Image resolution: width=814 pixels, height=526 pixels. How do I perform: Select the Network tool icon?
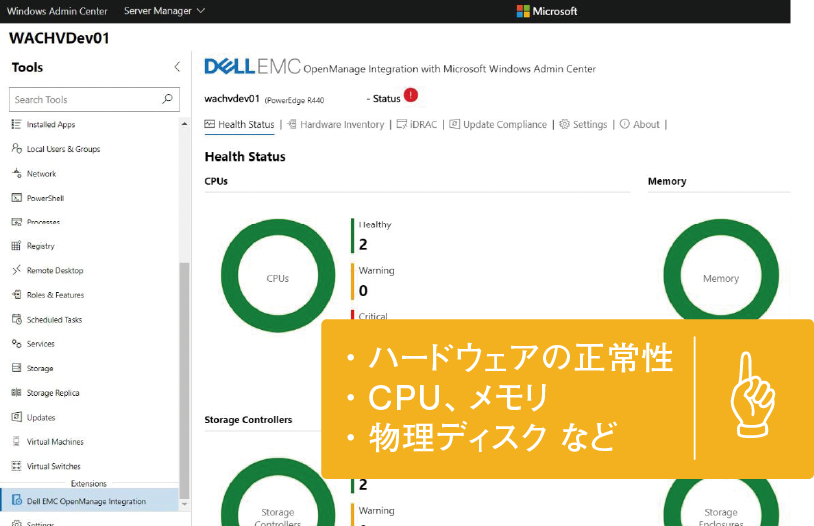pyautogui.click(x=16, y=173)
